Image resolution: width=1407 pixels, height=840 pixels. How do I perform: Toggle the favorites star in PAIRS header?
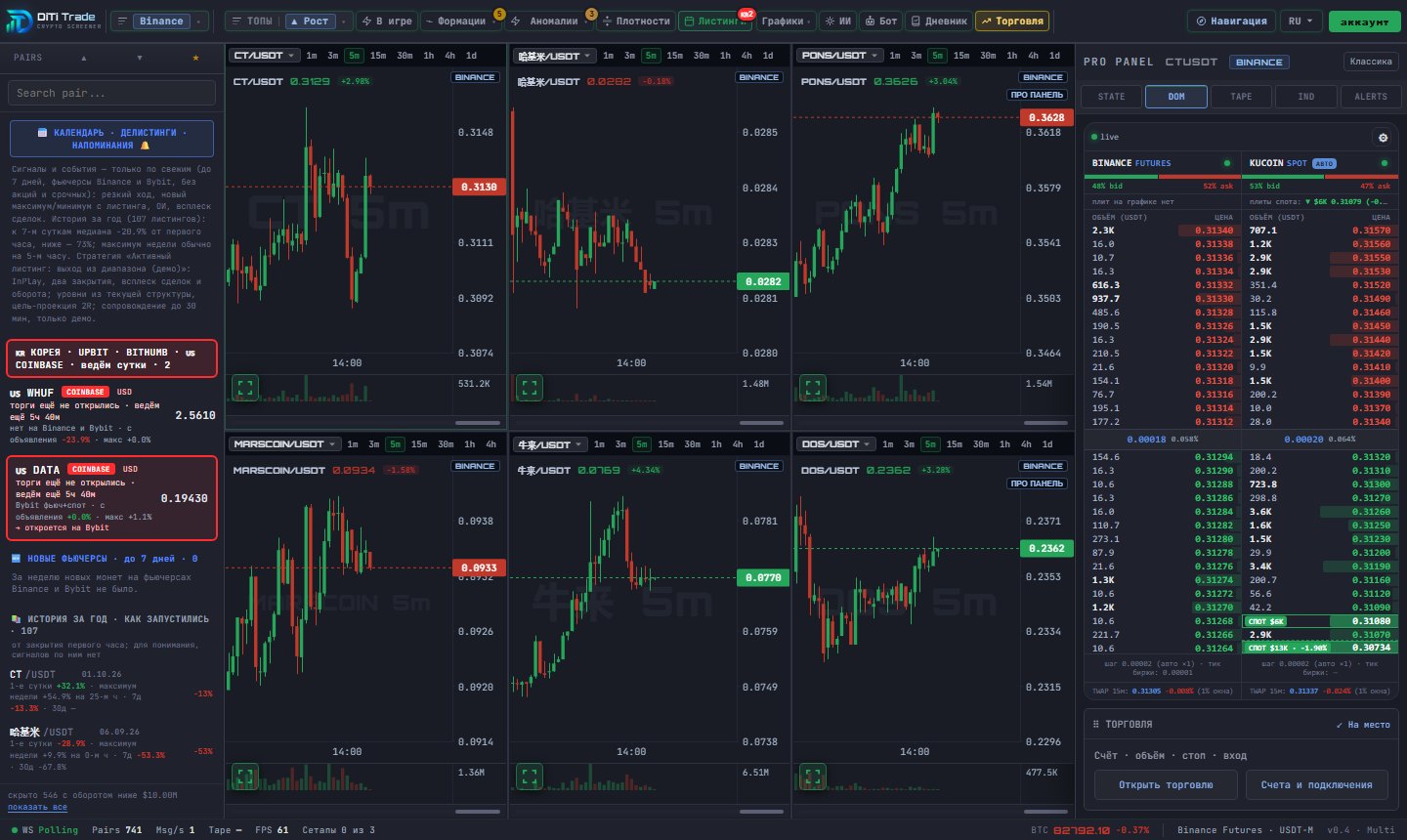[195, 58]
